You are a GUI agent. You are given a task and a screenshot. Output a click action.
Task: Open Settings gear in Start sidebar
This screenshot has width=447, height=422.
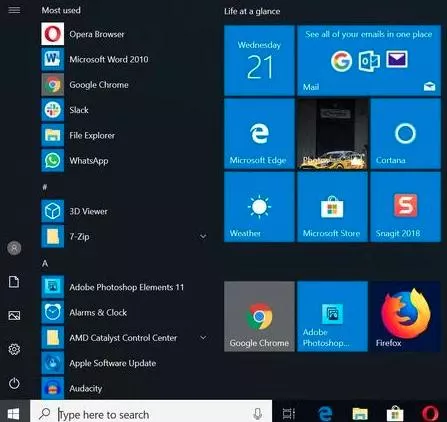click(14, 349)
